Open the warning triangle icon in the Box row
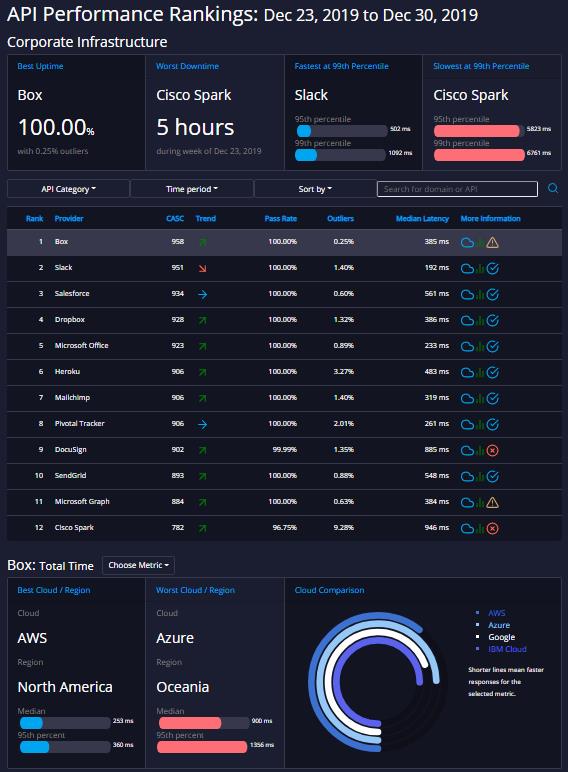The height and width of the screenshot is (772, 568). (x=492, y=242)
